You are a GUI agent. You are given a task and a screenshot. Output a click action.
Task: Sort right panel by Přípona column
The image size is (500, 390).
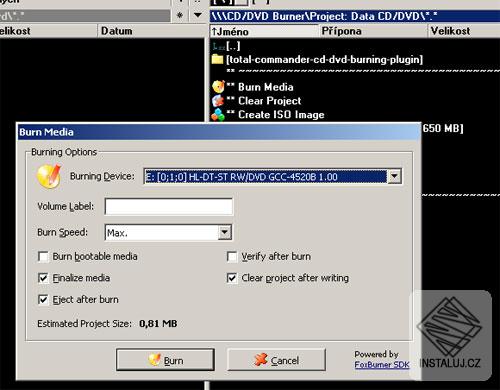click(x=373, y=31)
